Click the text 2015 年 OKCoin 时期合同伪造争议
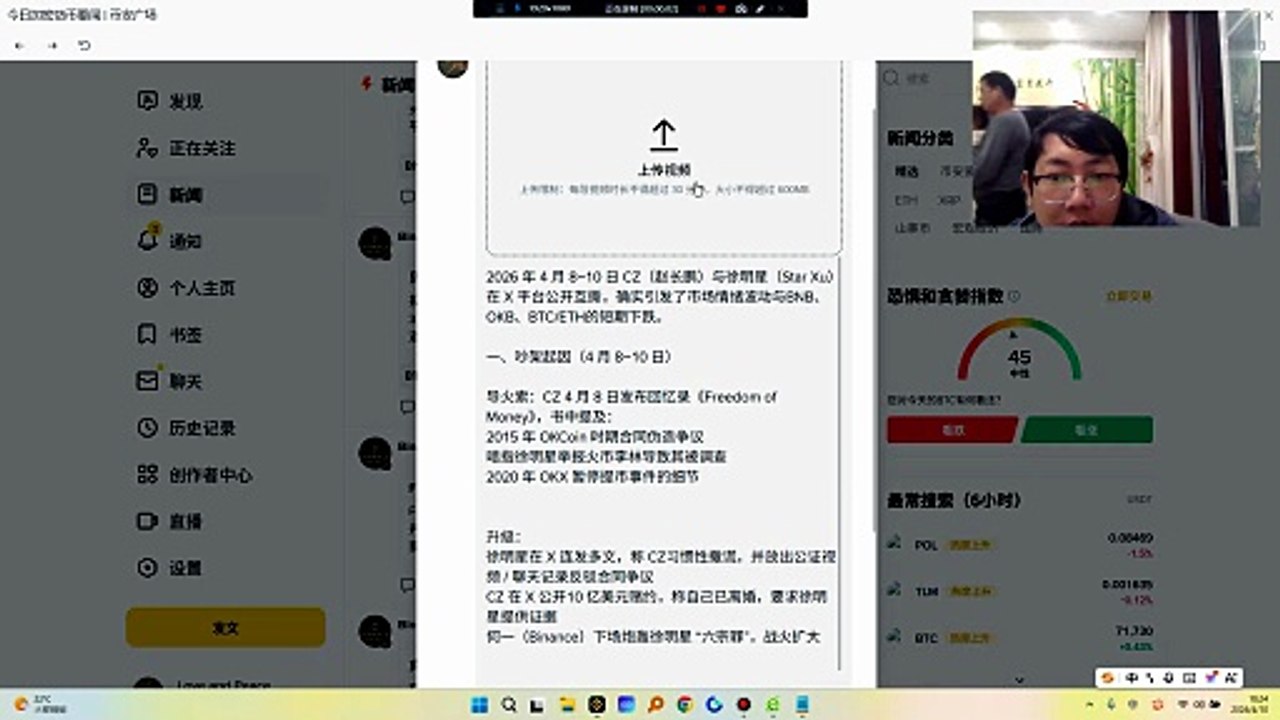The width and height of the screenshot is (1280, 720). point(595,437)
